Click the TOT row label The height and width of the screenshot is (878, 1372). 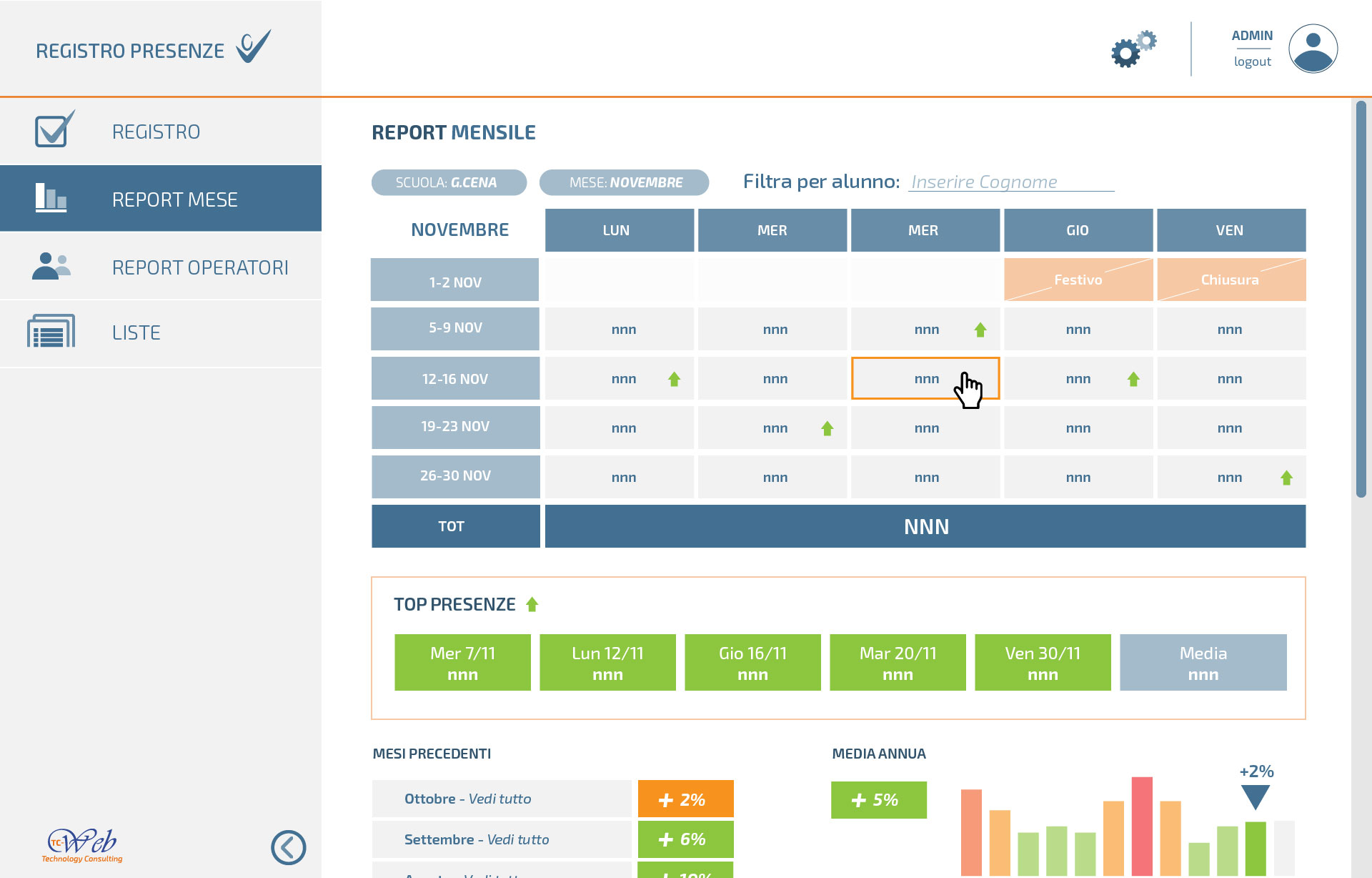455,526
